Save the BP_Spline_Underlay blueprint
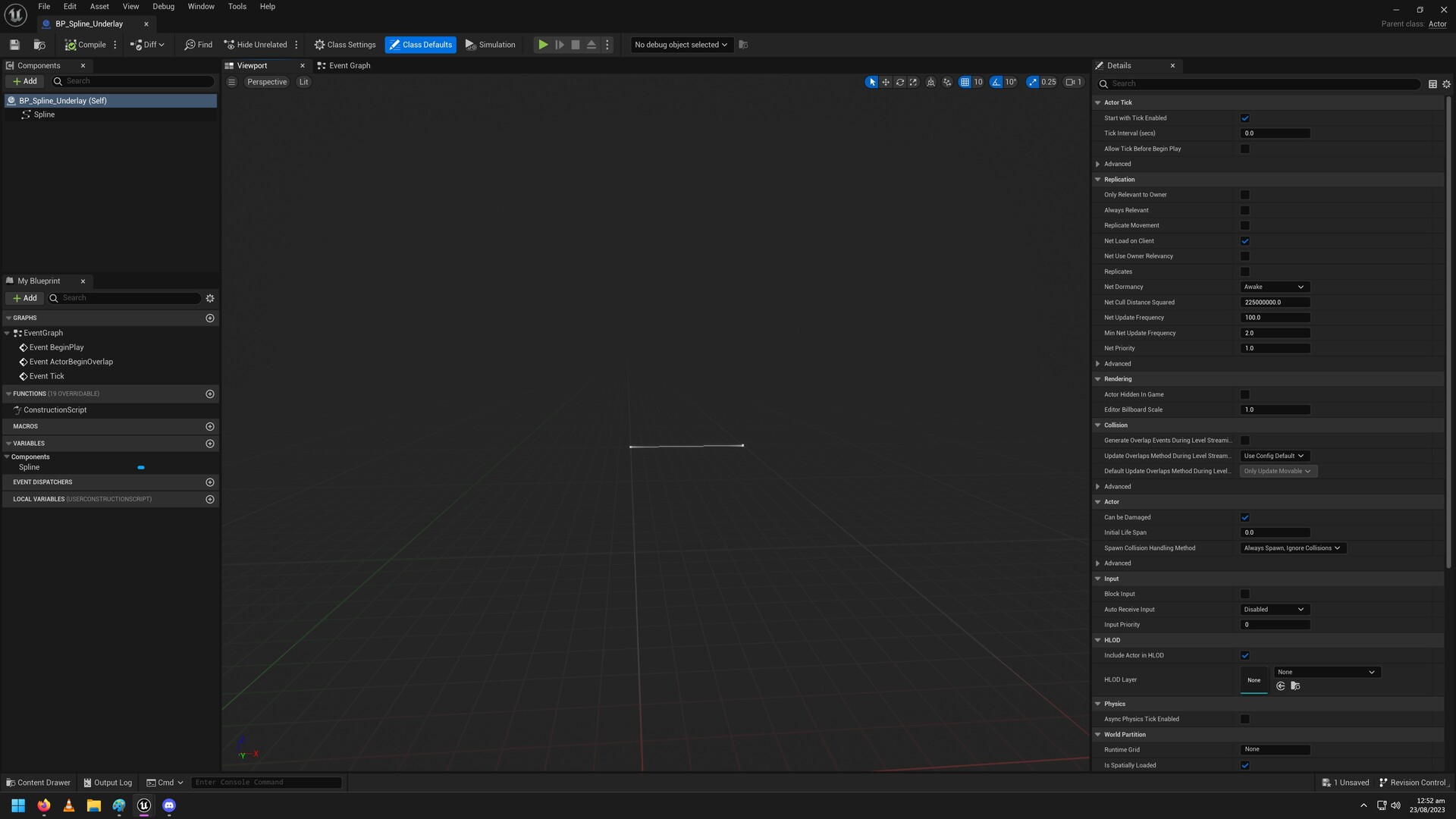The image size is (1456, 819). 14,44
